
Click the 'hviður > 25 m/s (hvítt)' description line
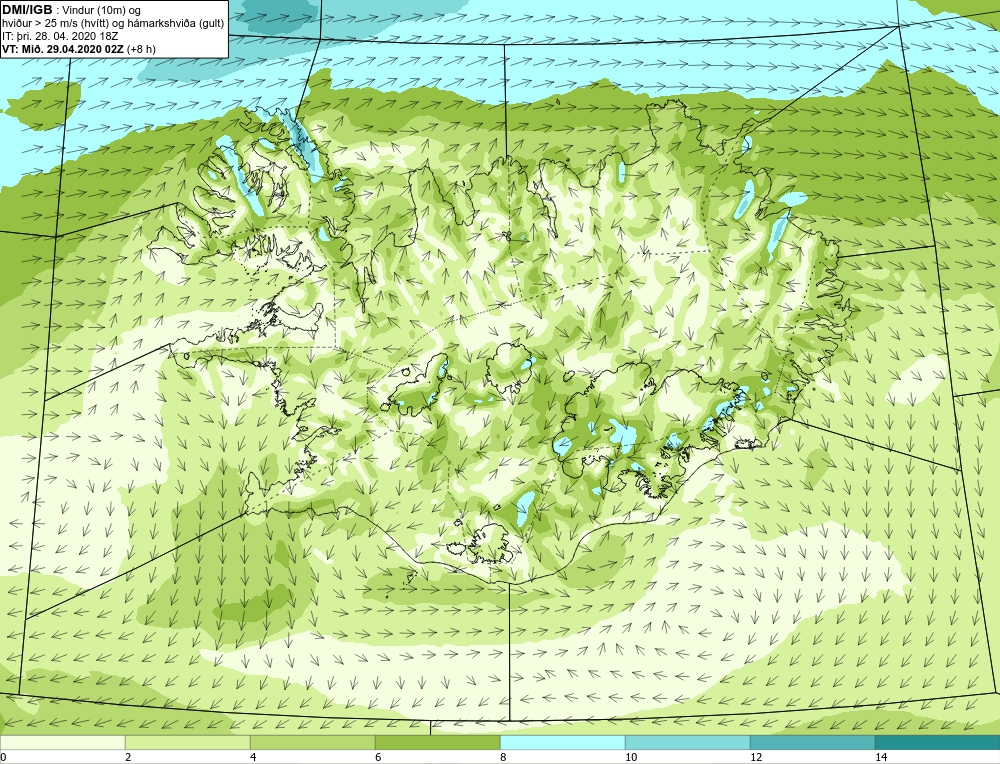[112, 24]
